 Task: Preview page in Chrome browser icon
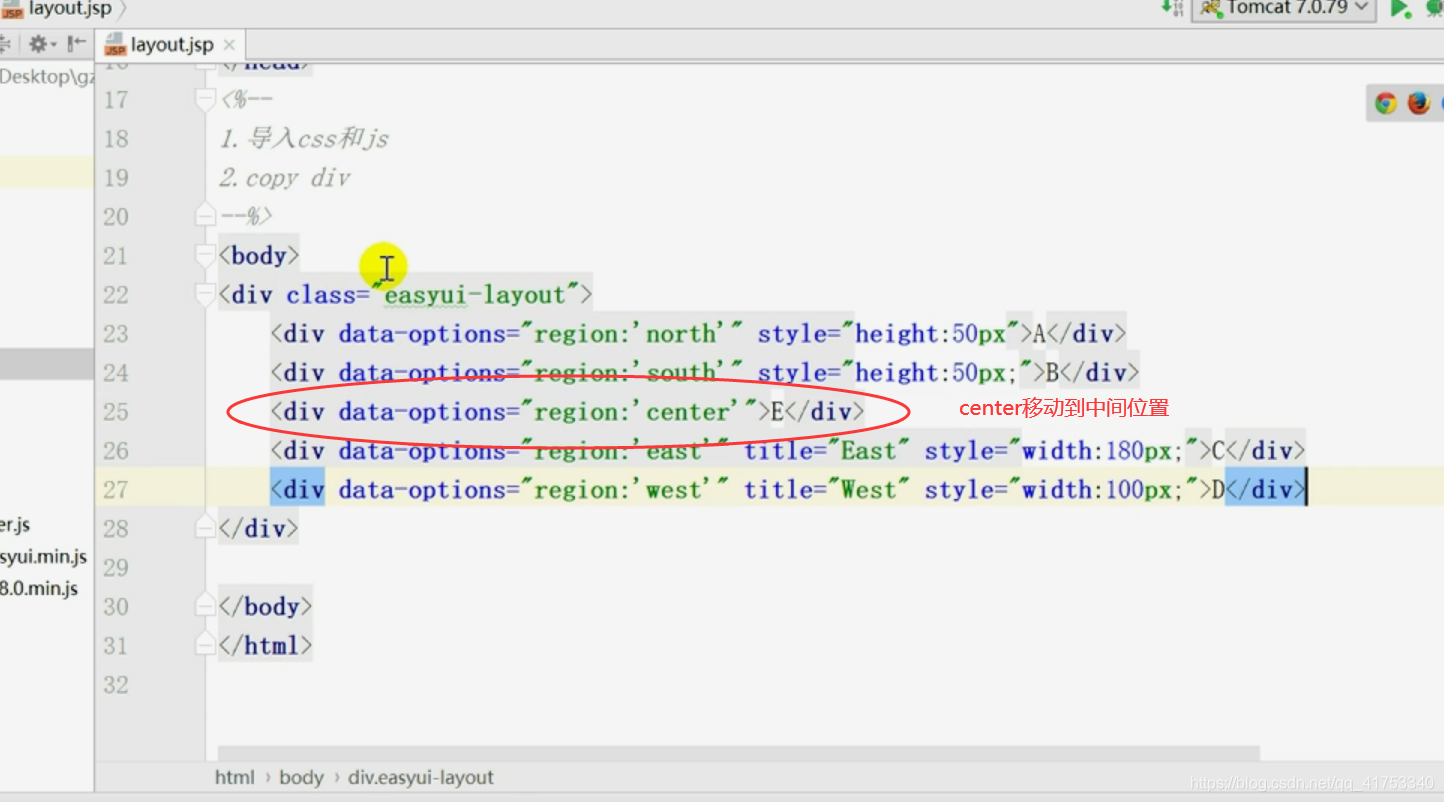coord(1385,103)
